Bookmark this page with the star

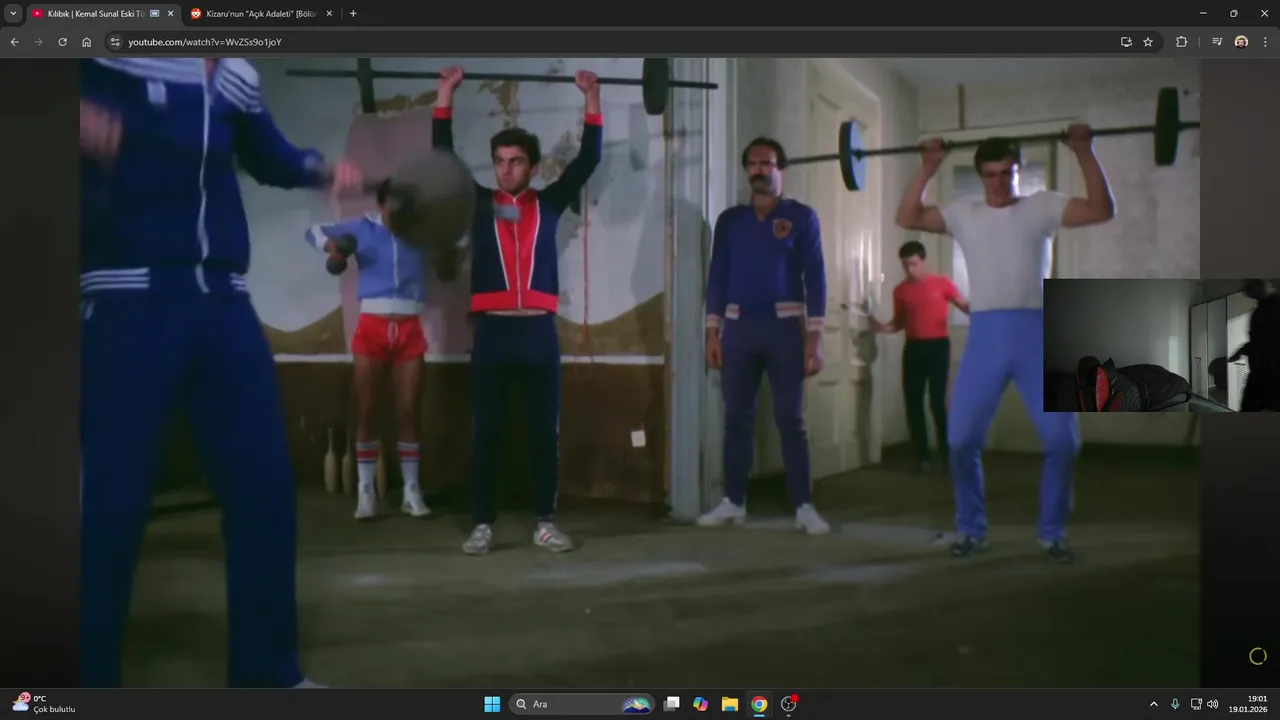[1148, 42]
